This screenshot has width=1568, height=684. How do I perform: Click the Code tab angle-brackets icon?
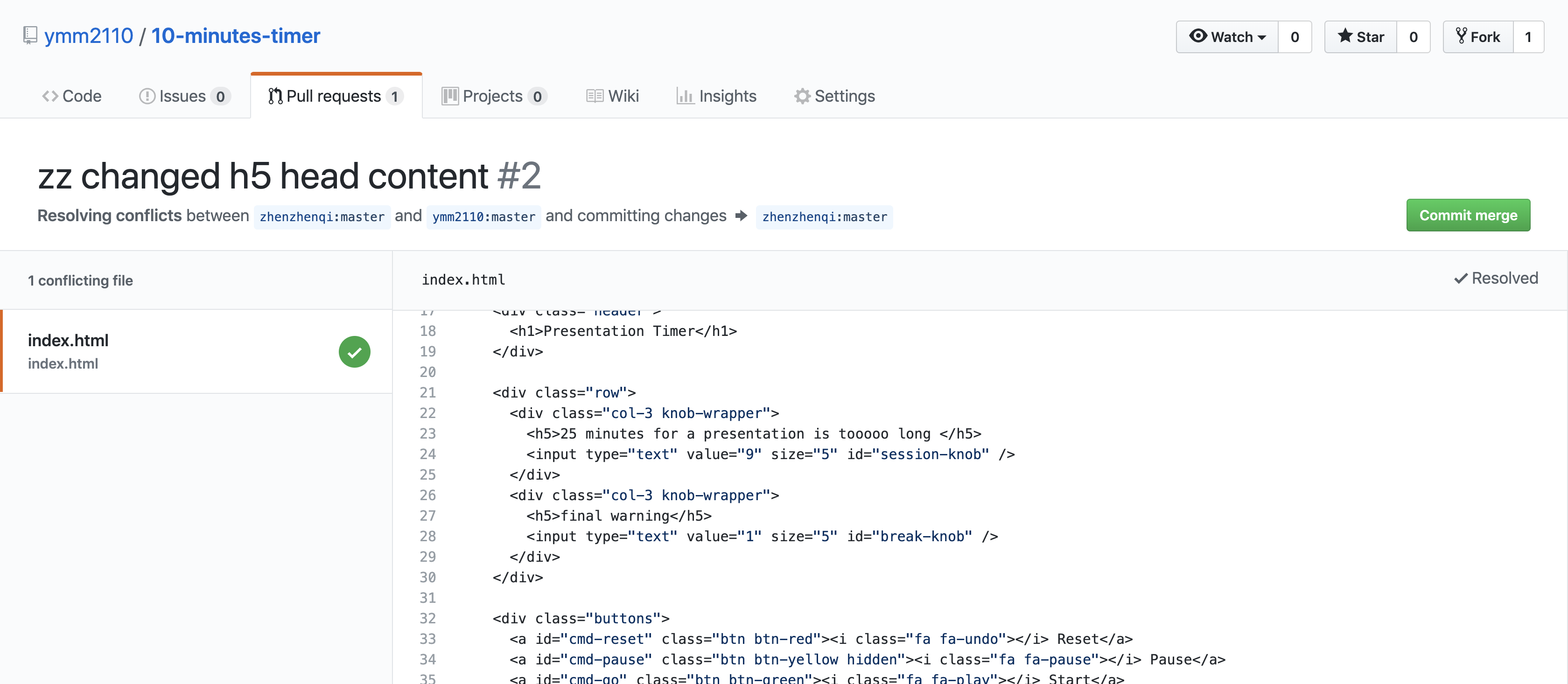click(50, 96)
